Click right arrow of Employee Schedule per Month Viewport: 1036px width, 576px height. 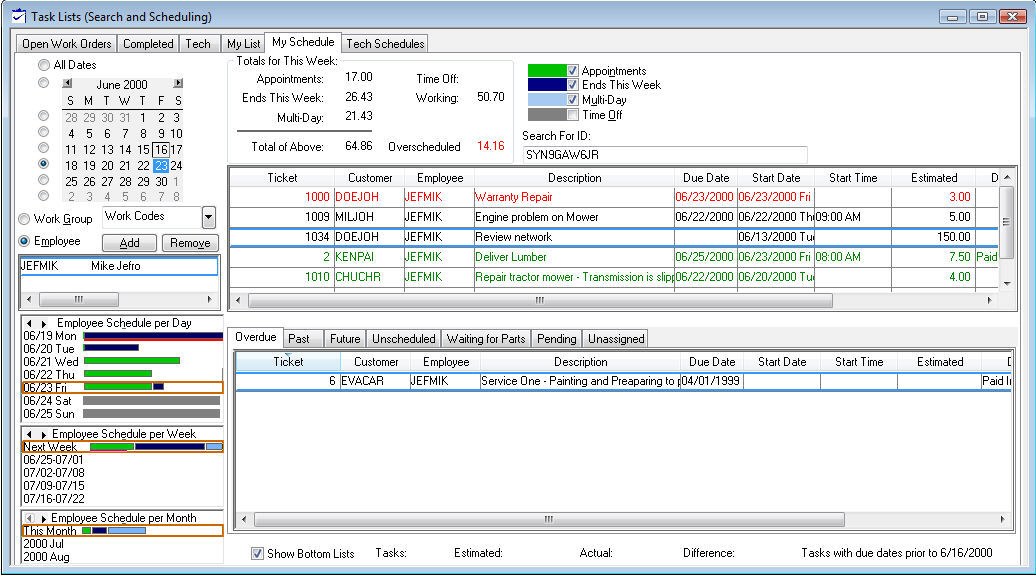coord(42,518)
